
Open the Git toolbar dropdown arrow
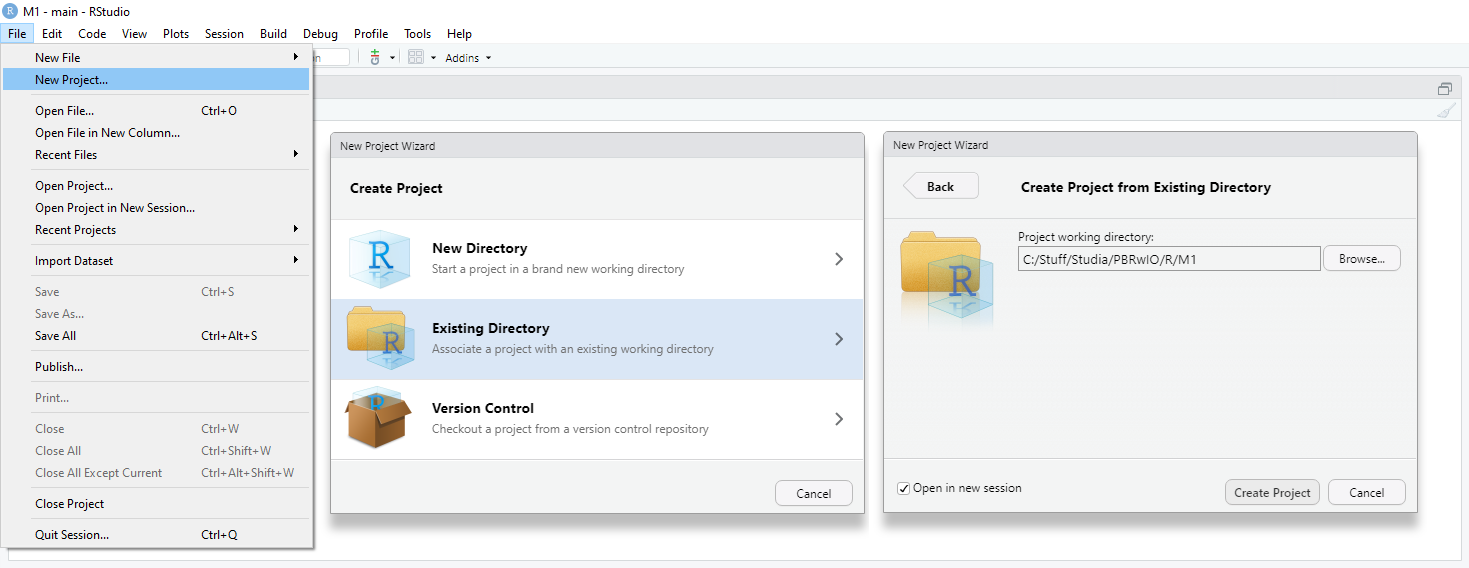tap(392, 58)
